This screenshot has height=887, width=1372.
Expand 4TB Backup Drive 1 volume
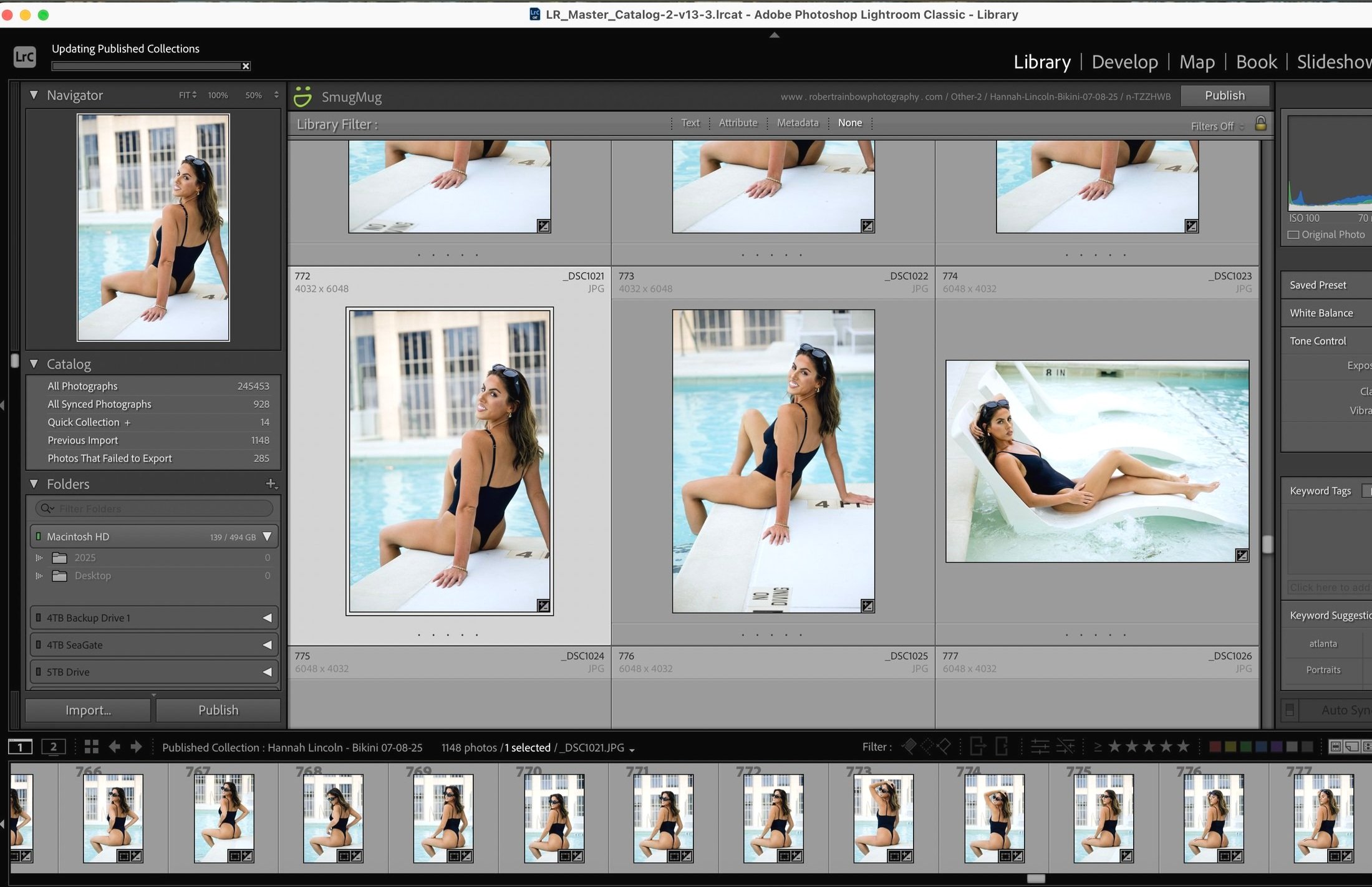[x=267, y=618]
